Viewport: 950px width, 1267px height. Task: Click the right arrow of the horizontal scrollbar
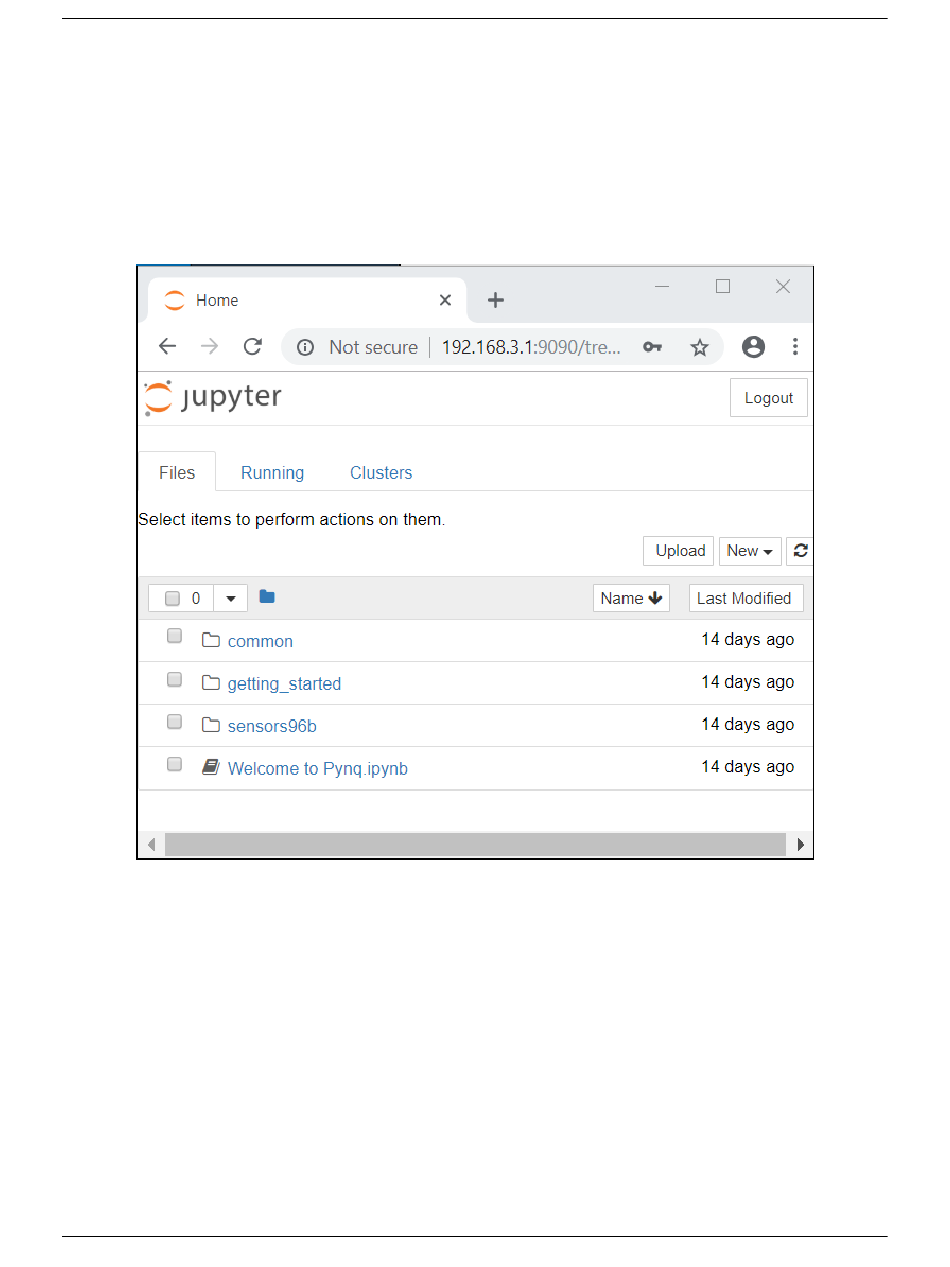[801, 845]
